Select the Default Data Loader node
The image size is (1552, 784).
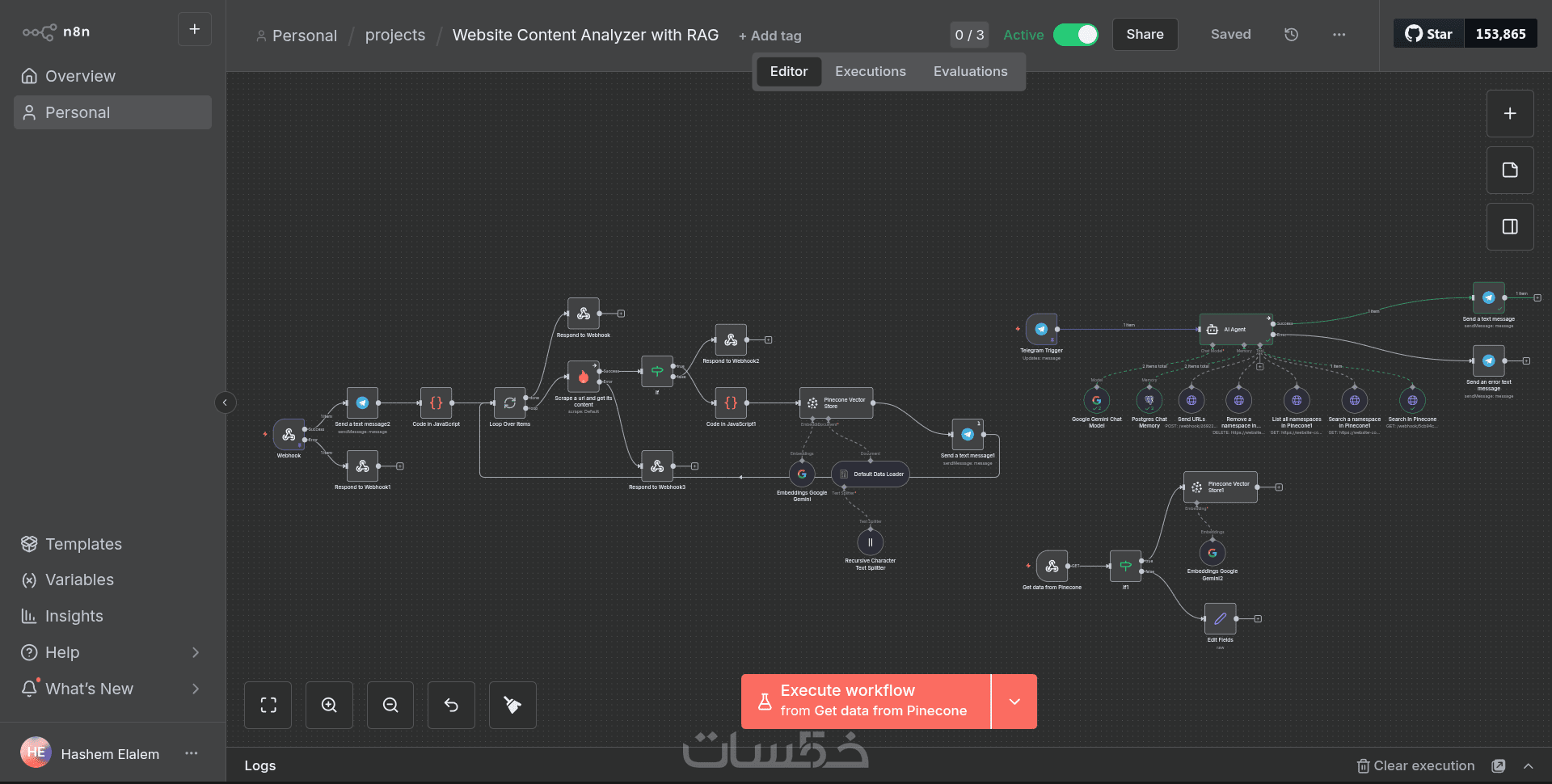point(871,474)
